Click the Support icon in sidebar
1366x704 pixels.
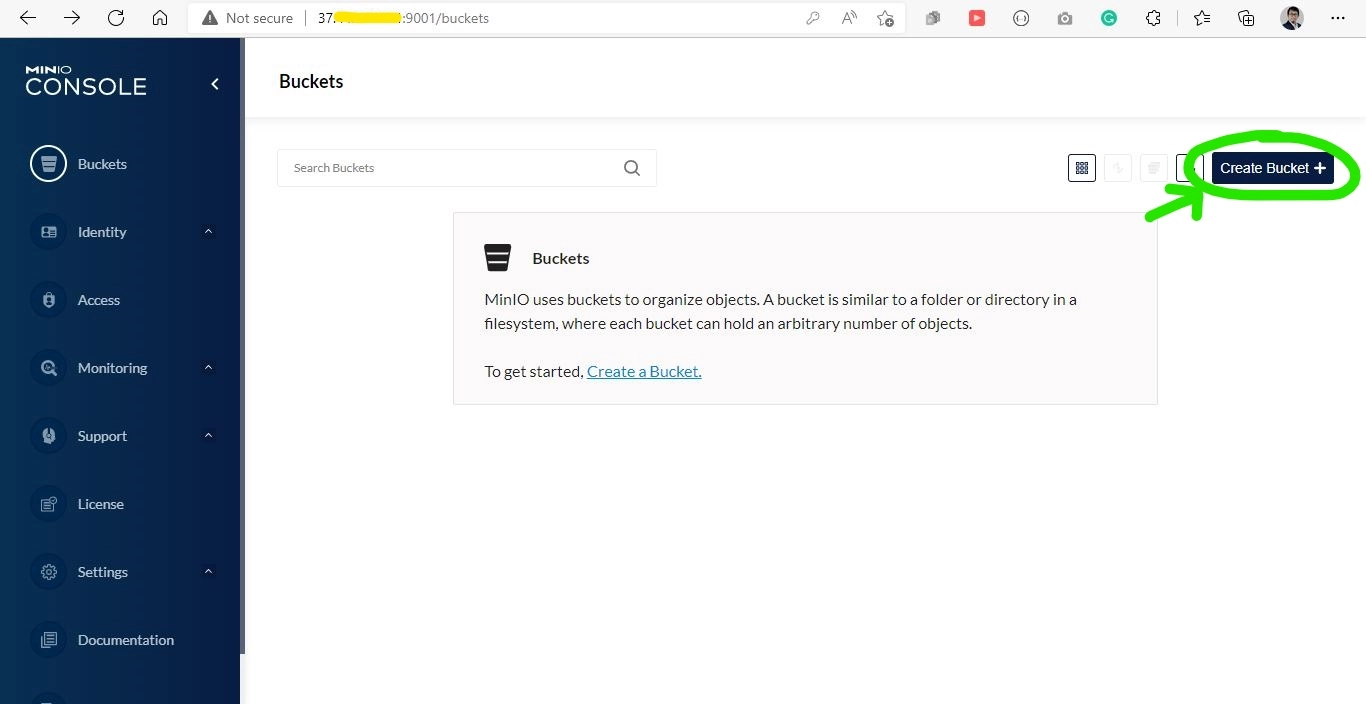coord(48,436)
